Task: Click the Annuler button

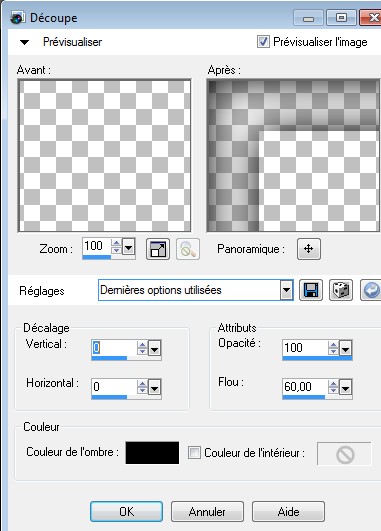Action: pyautogui.click(x=207, y=511)
